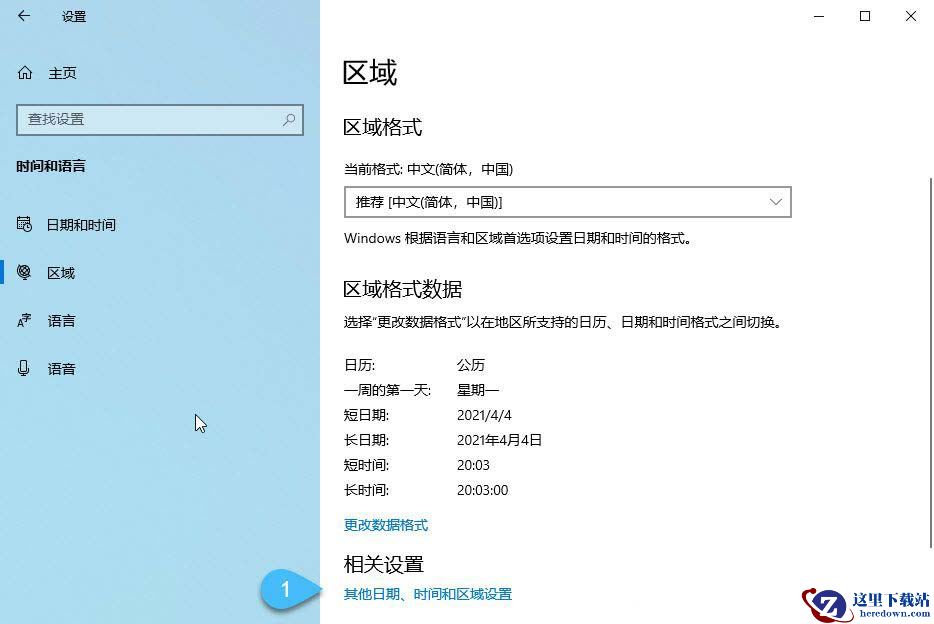Click the back arrow in Settings
934x624 pixels.
click(x=24, y=16)
